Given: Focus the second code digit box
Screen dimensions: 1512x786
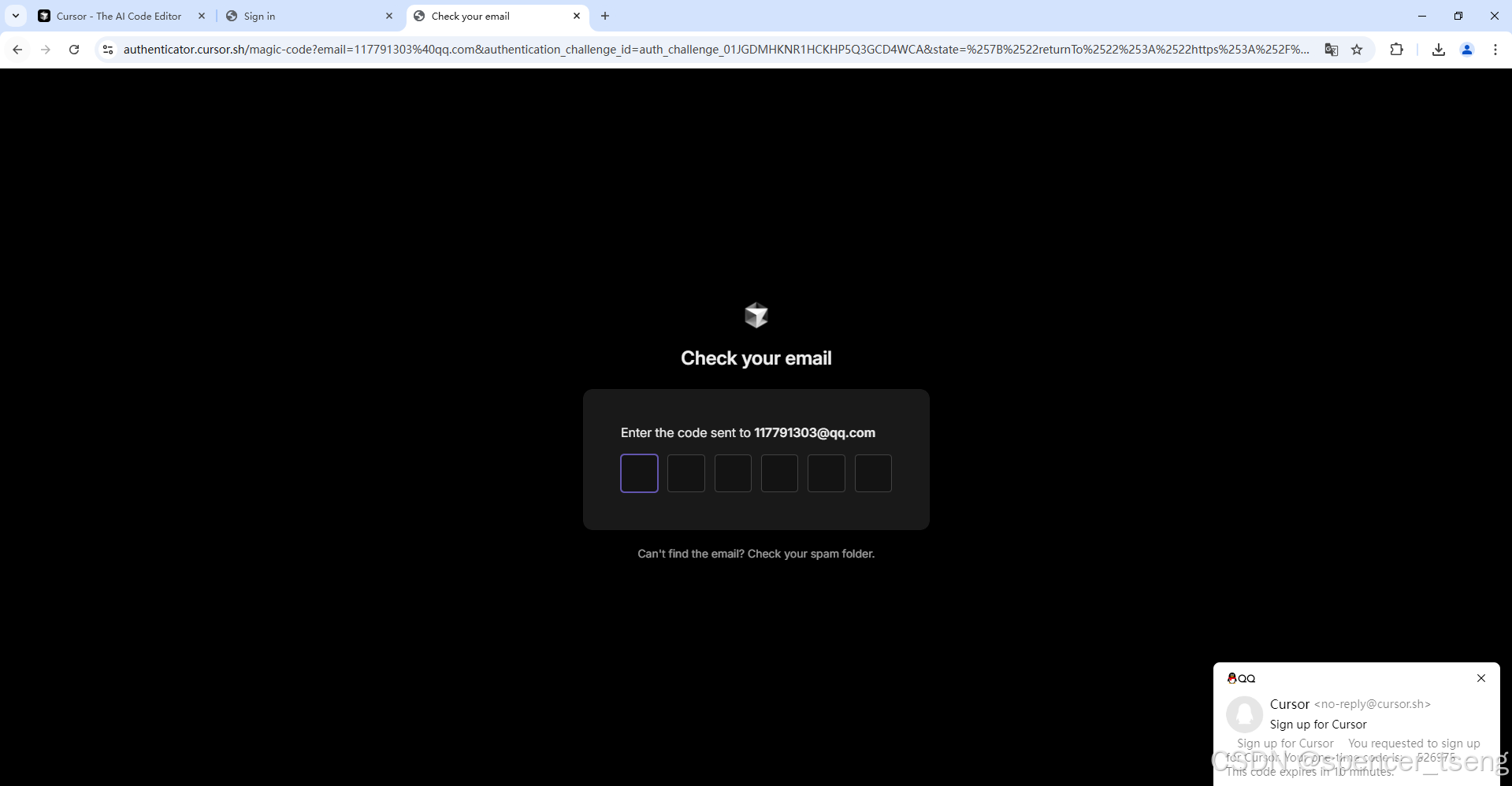Looking at the screenshot, I should (686, 473).
